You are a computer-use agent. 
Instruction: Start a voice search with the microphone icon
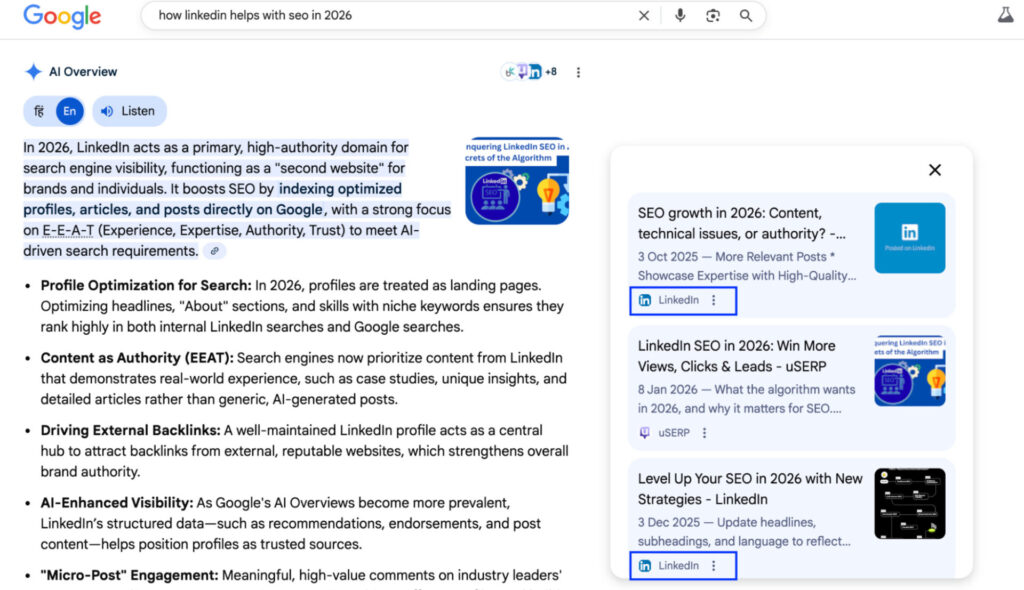[x=680, y=16]
